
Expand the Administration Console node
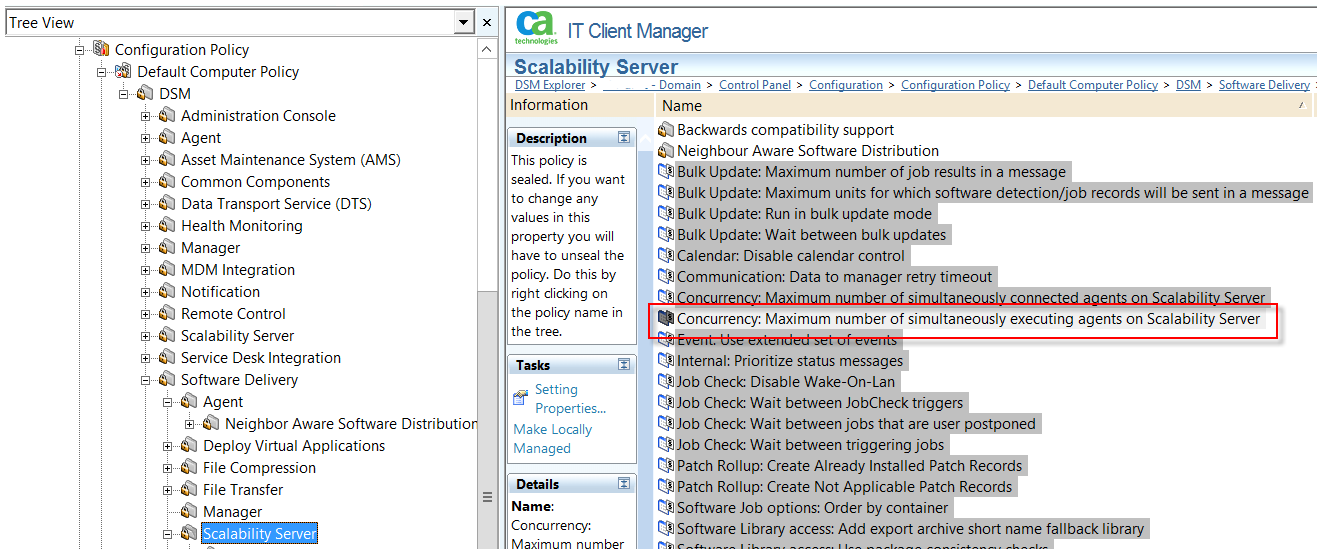[145, 116]
